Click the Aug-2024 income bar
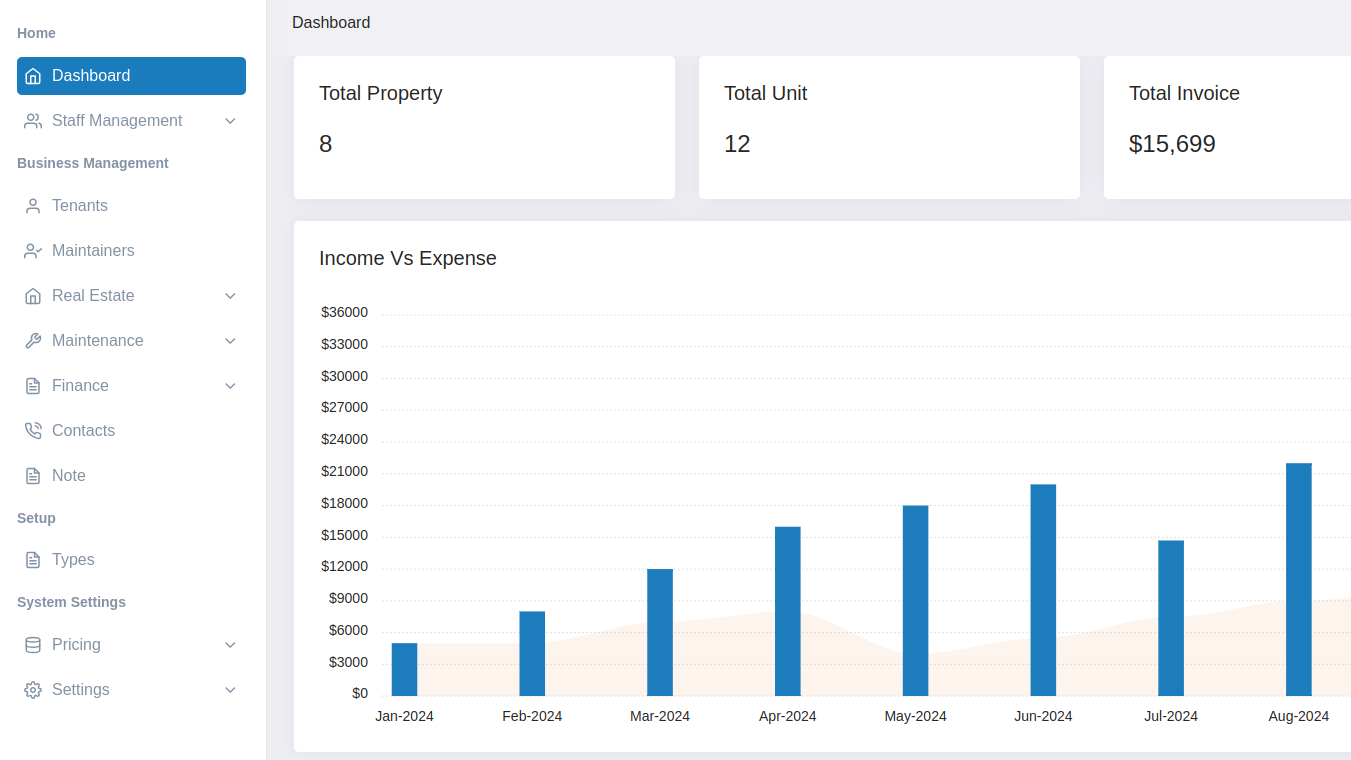This screenshot has width=1351, height=760. click(x=1298, y=579)
